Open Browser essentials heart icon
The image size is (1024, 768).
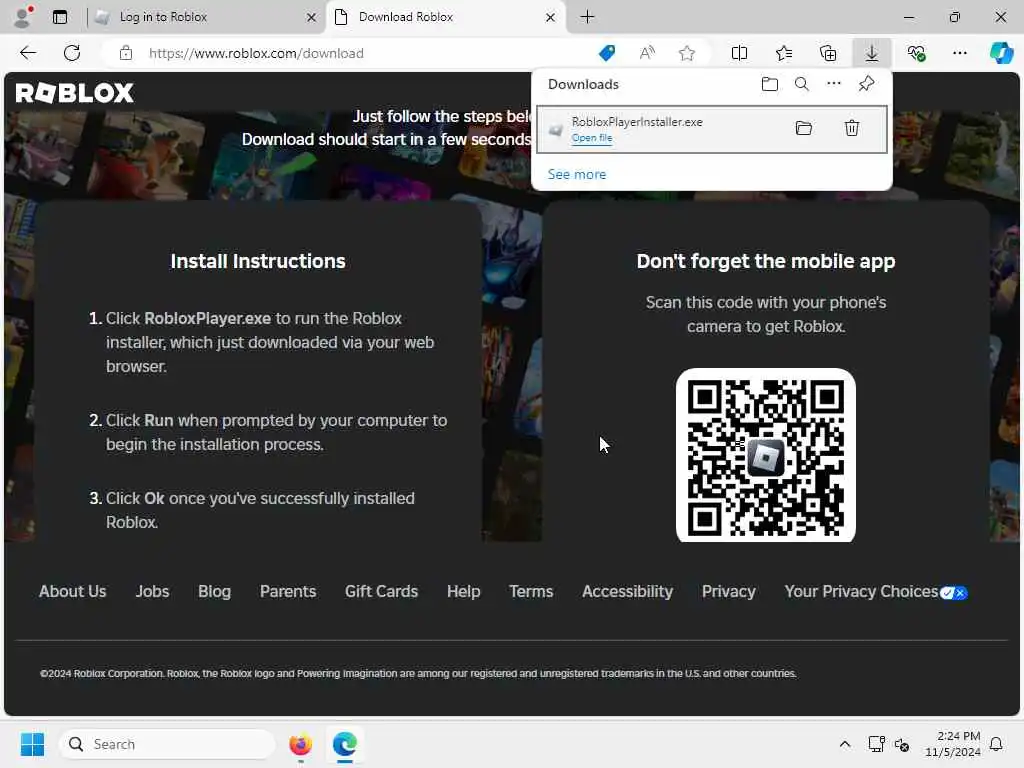click(916, 53)
